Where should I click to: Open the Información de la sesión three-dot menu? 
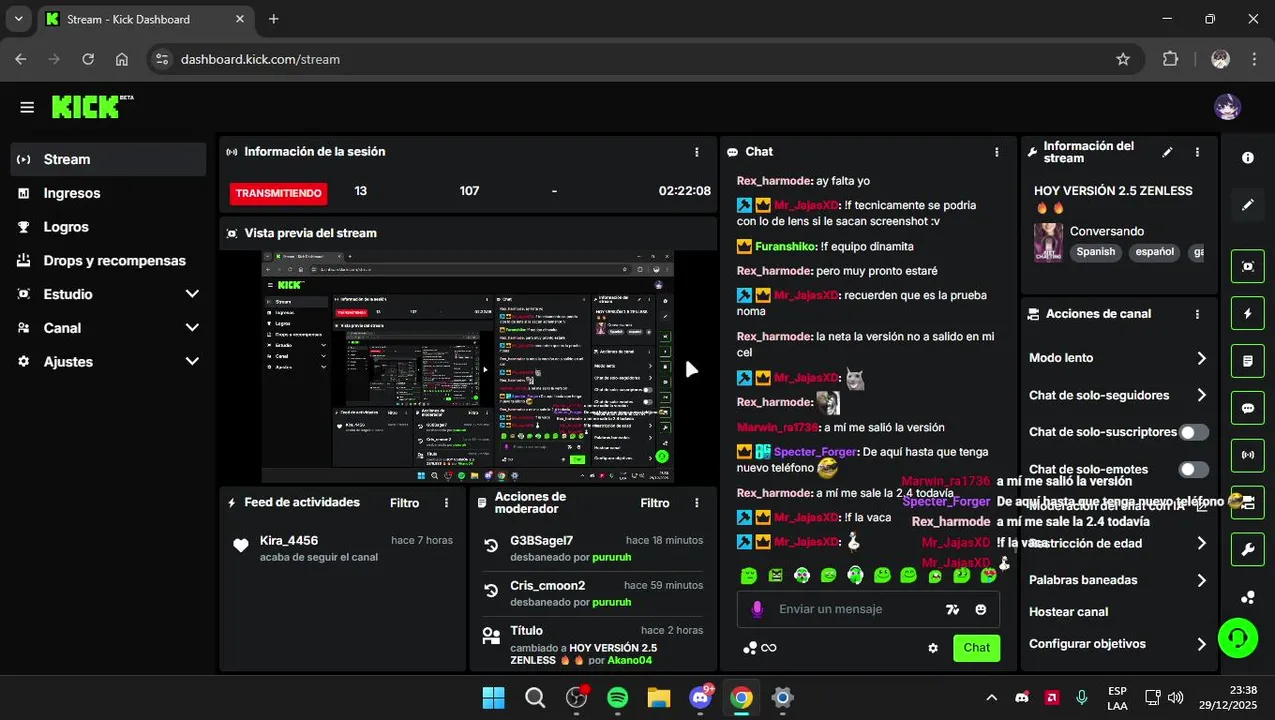(697, 152)
